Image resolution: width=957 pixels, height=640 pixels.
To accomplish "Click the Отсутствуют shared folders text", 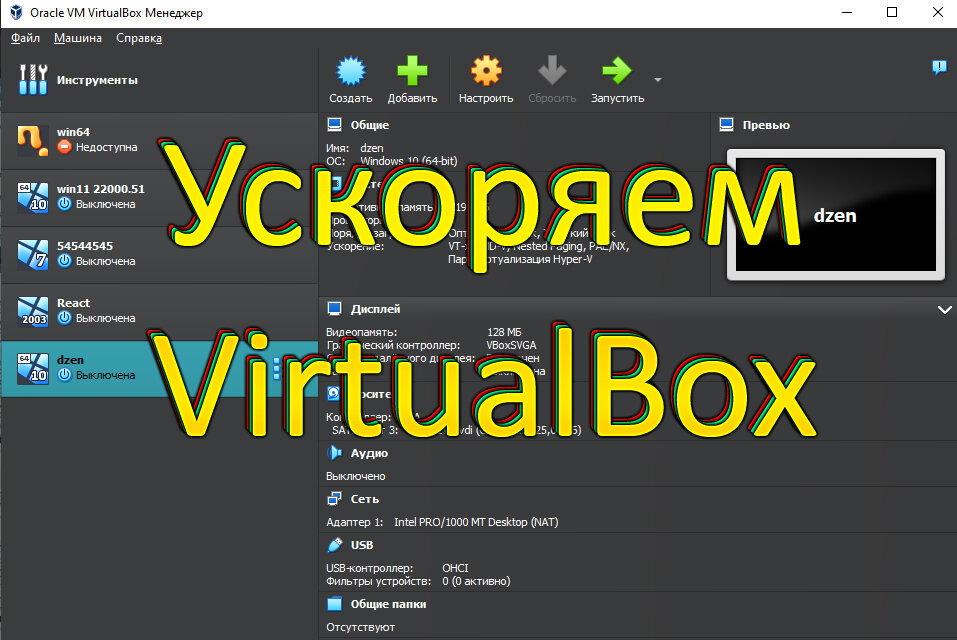I will click(361, 627).
